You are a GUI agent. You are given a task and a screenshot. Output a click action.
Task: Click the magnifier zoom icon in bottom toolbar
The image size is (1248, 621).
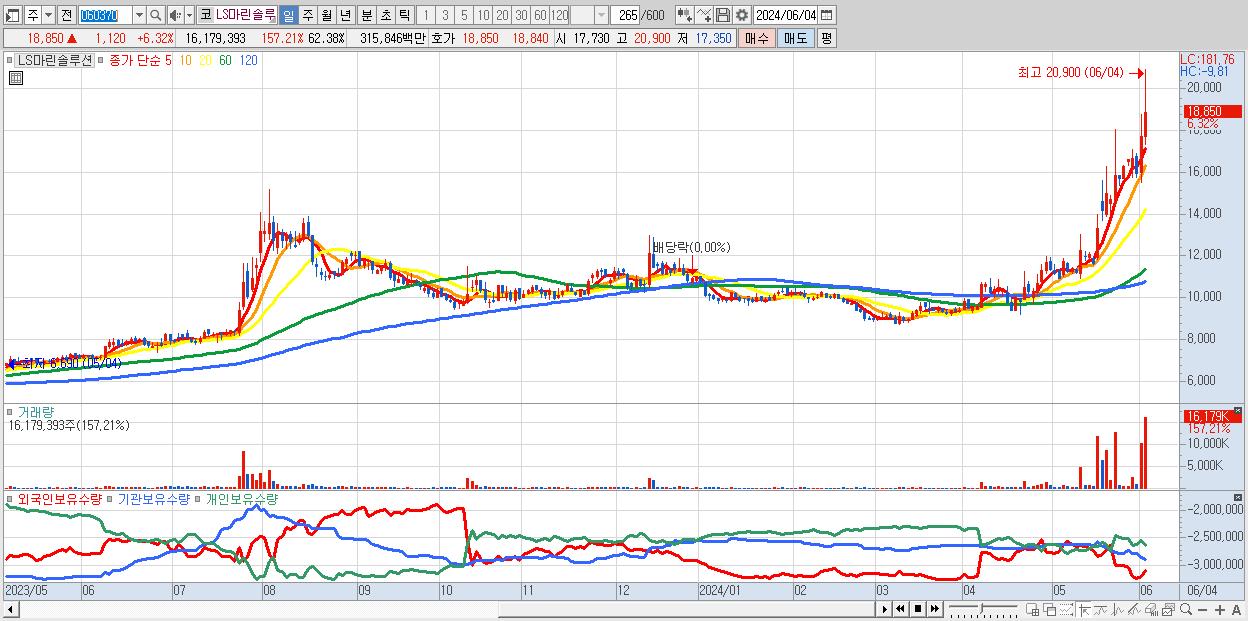click(x=1186, y=609)
